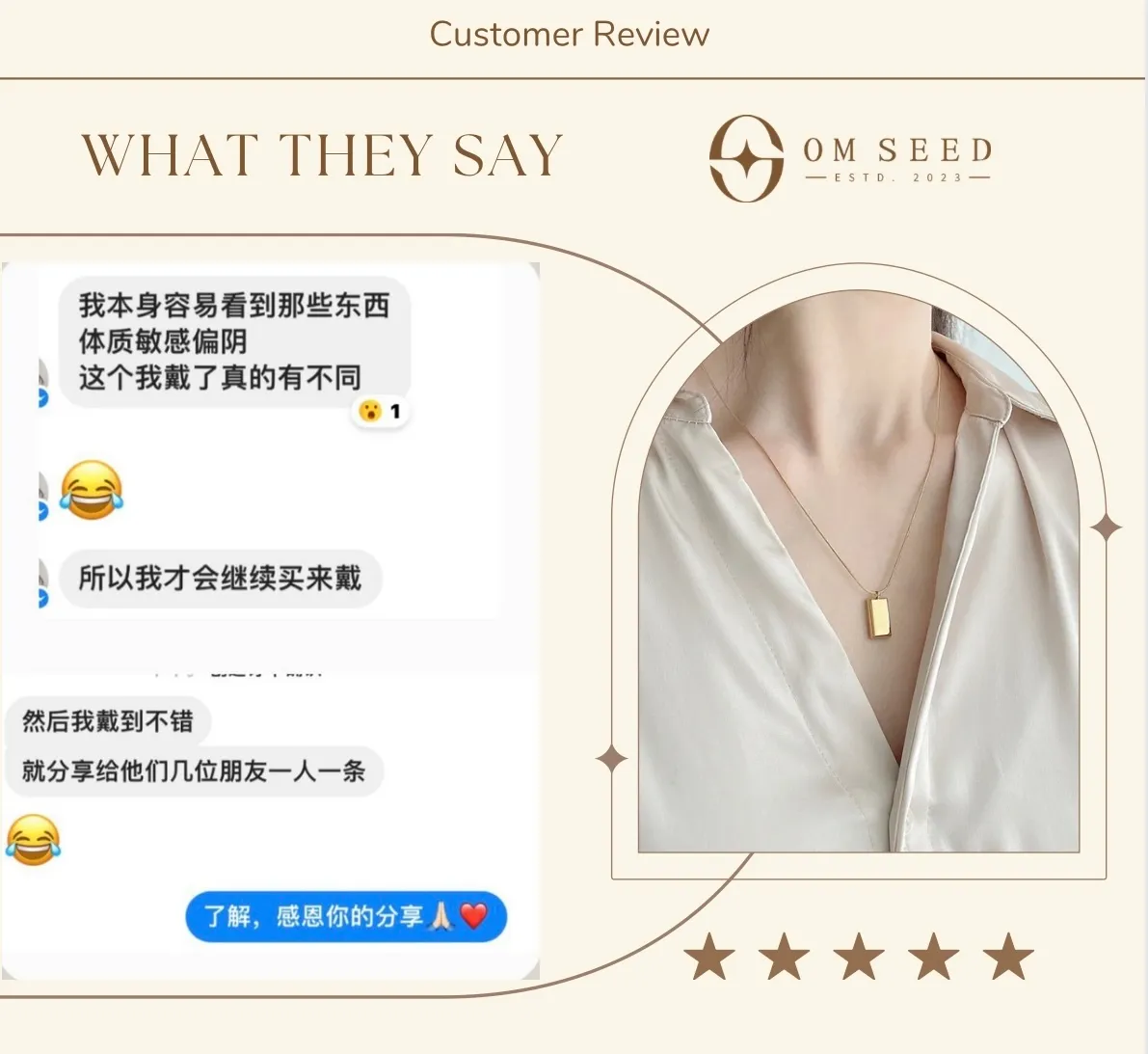Viewport: 1148px width, 1054px height.
Task: Click the WHAT THEY SAY heading
Action: [x=322, y=155]
